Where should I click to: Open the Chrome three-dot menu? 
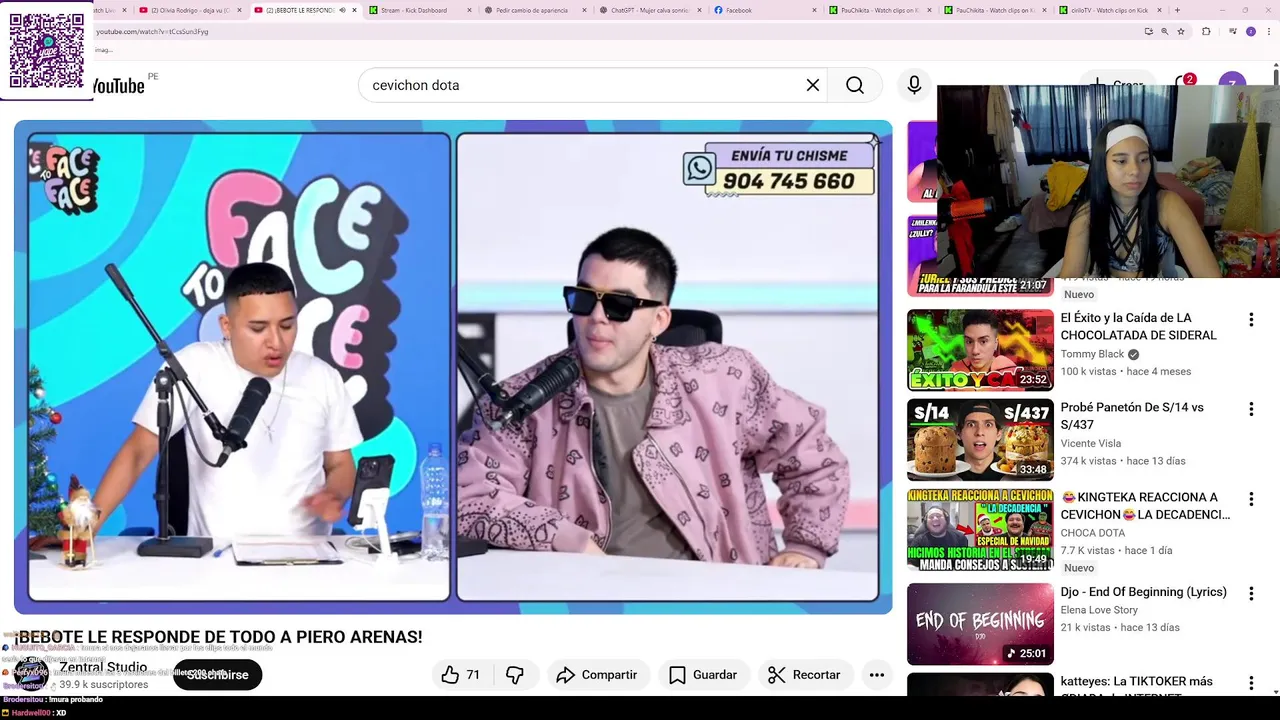(1269, 31)
